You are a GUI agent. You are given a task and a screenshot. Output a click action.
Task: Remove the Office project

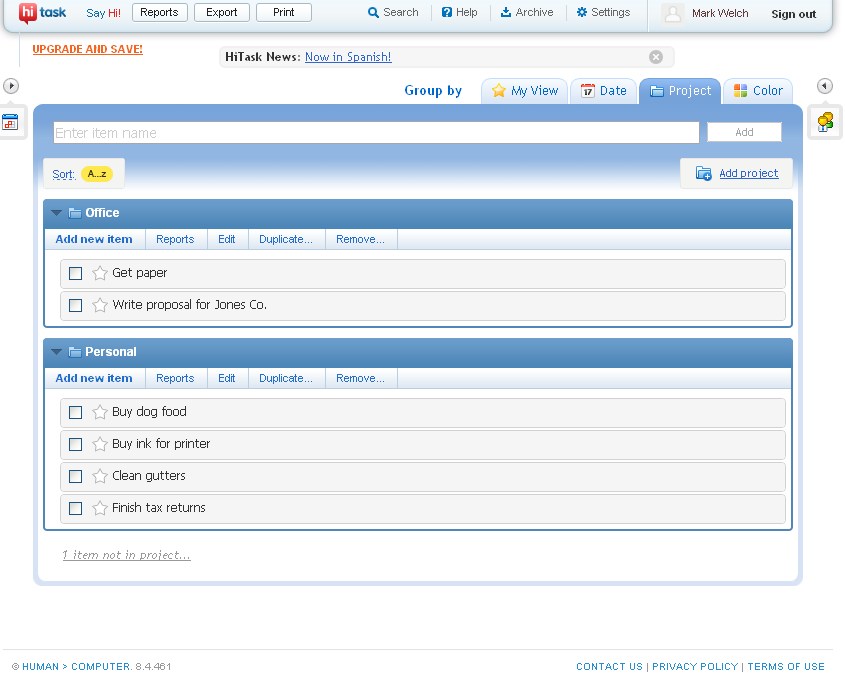(x=361, y=239)
